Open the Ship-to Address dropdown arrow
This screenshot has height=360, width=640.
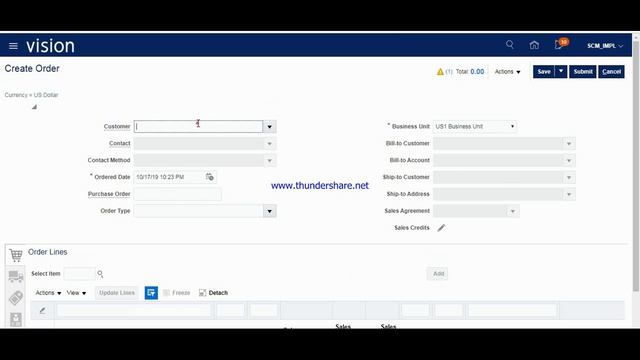point(569,194)
